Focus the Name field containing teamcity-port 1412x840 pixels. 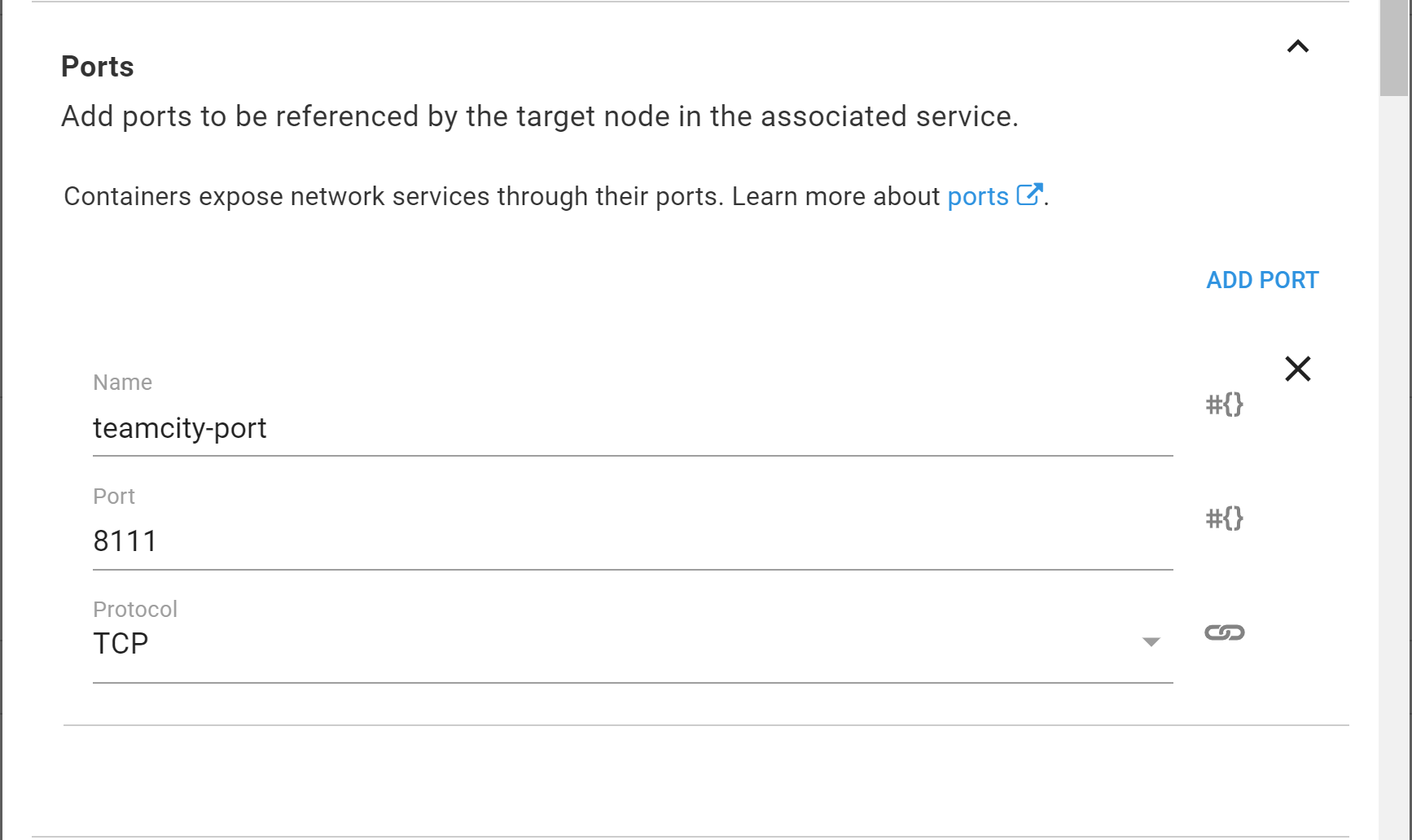click(x=632, y=428)
